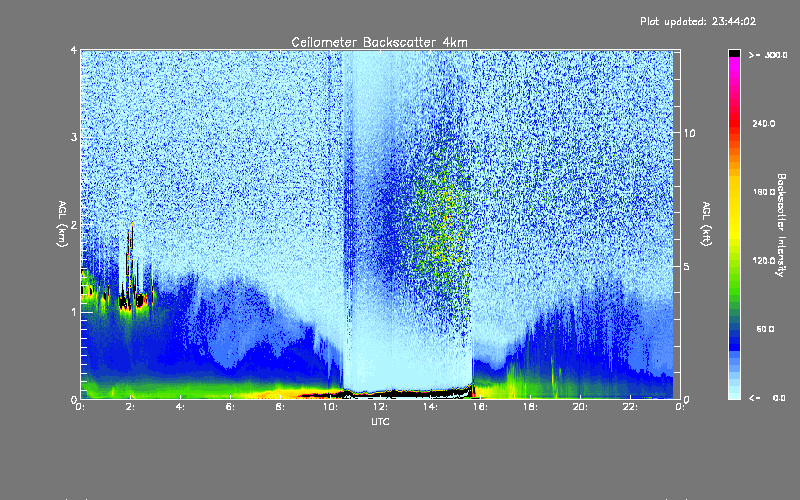Viewport: 800px width, 500px height.
Task: Select the "60.0" colorbar label
Action: point(765,329)
